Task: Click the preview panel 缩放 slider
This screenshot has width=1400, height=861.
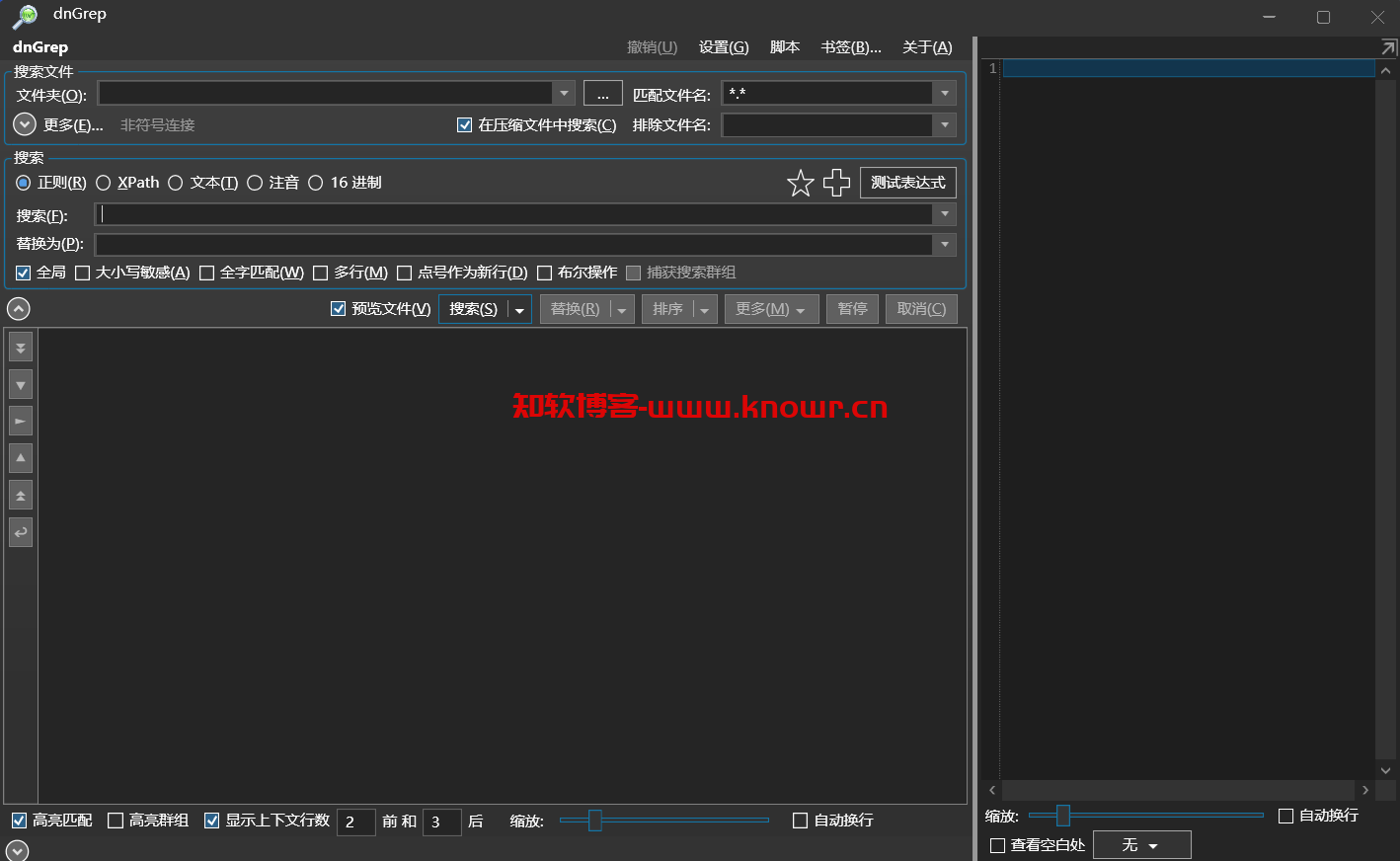Action: 1145,816
